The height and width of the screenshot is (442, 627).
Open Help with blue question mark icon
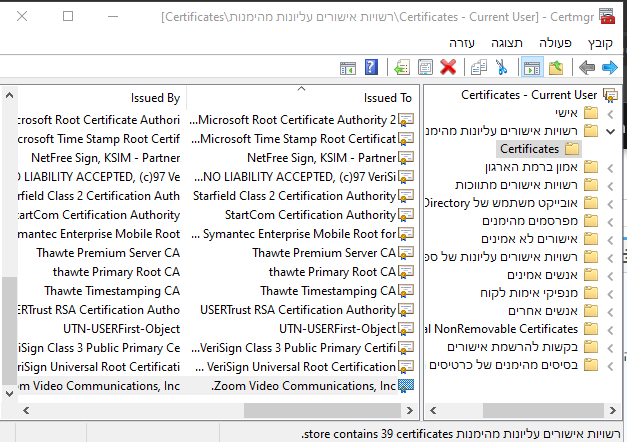tap(371, 67)
